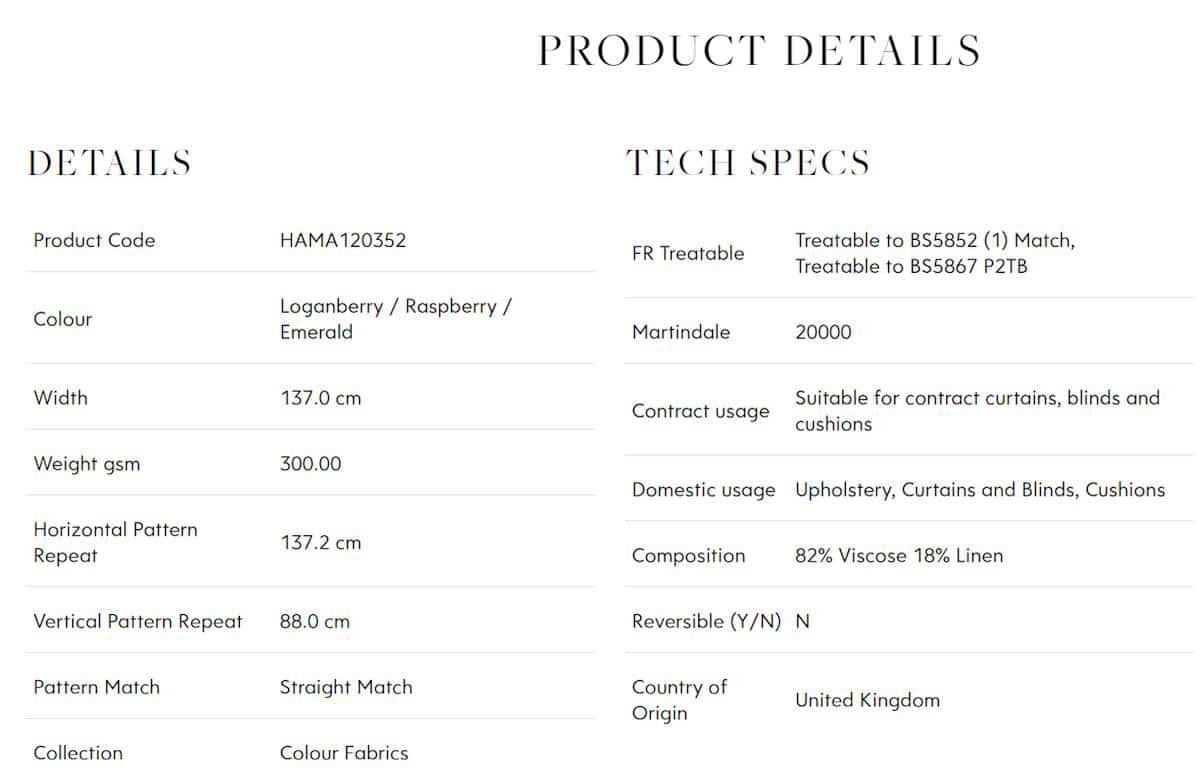Click the PRODUCT DETAILS heading
1200x776 pixels.
[x=759, y=51]
